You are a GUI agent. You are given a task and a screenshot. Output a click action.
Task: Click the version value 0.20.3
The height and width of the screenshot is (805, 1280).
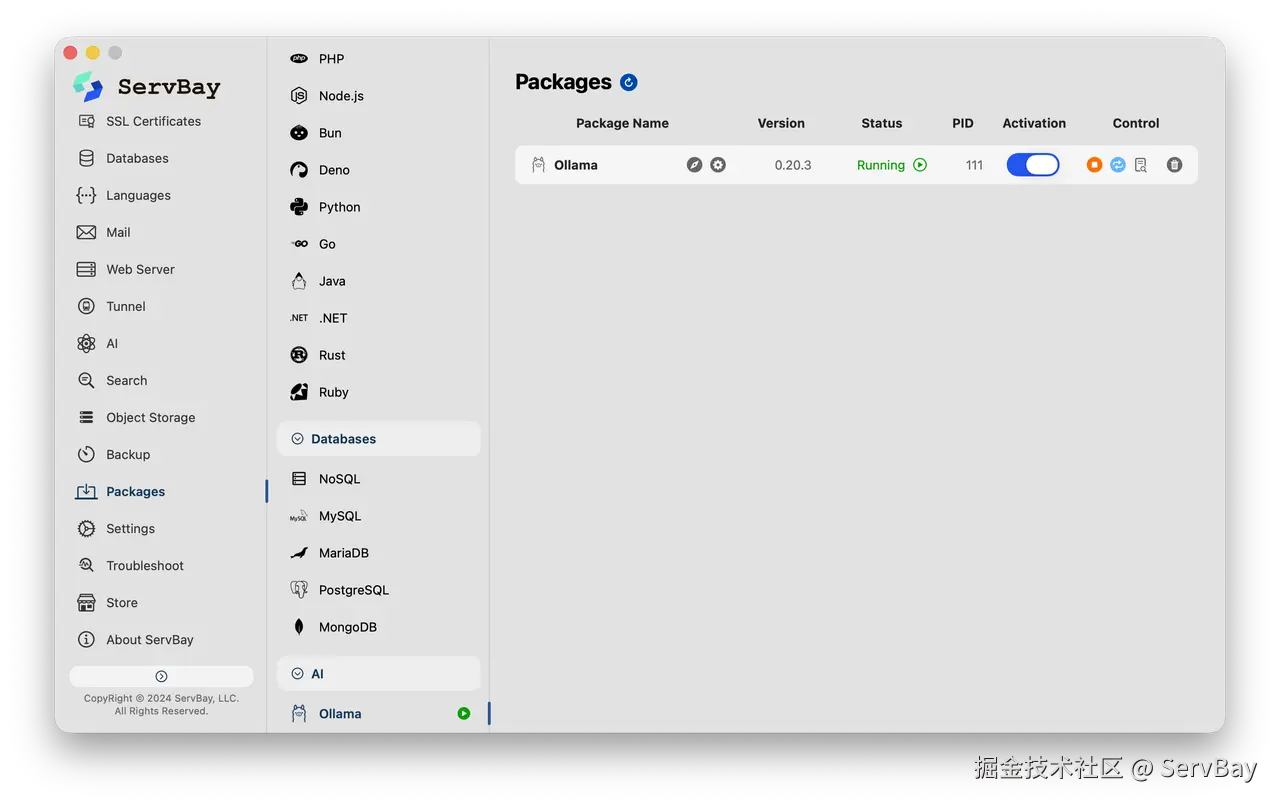click(x=793, y=165)
